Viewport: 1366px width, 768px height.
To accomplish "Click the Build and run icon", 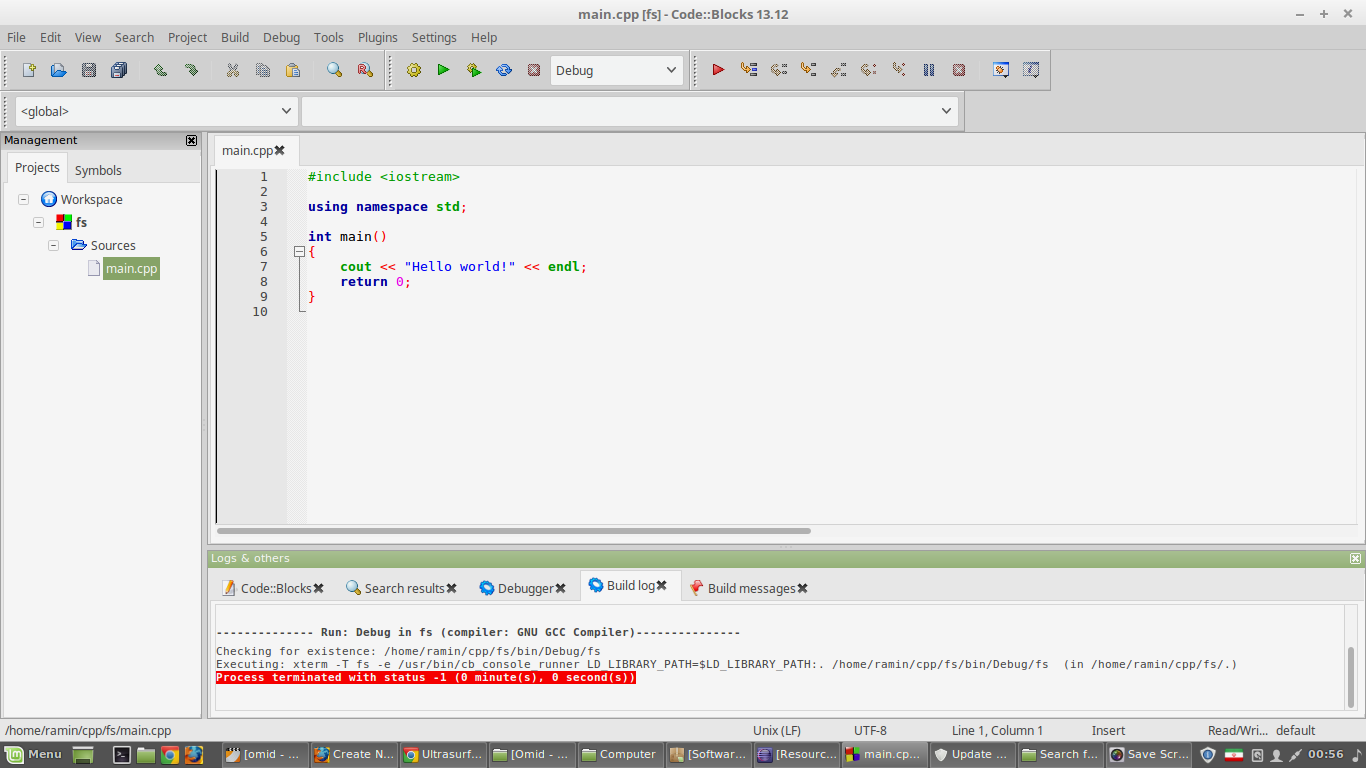I will pyautogui.click(x=474, y=70).
